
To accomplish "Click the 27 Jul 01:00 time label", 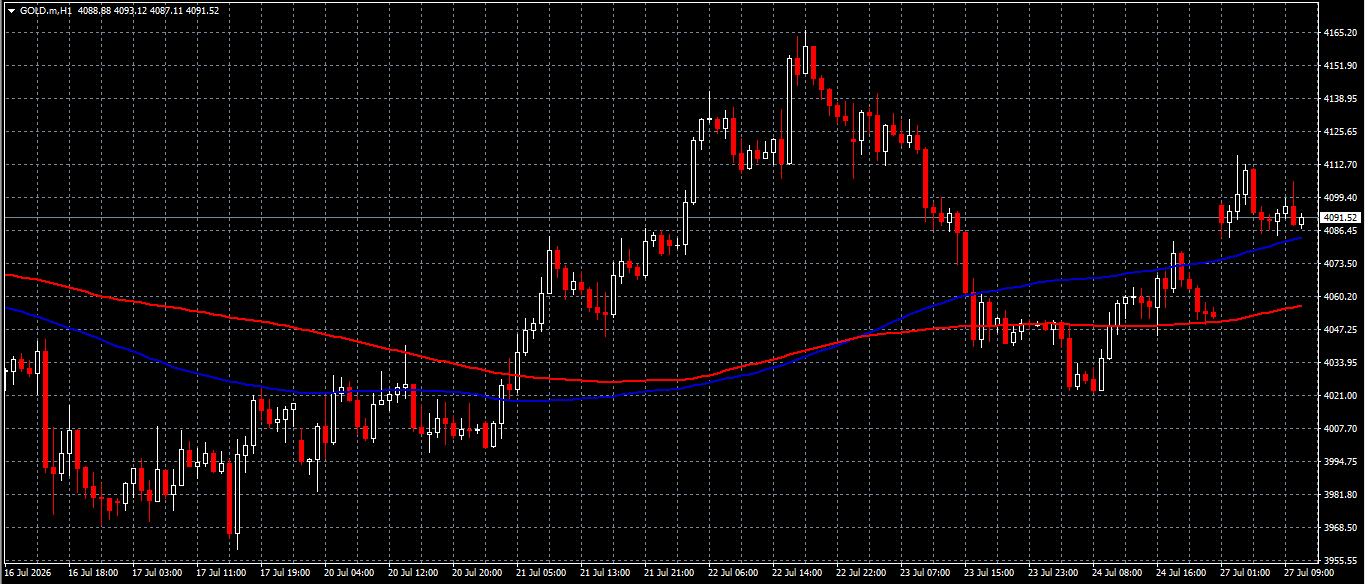I will (1245, 574).
